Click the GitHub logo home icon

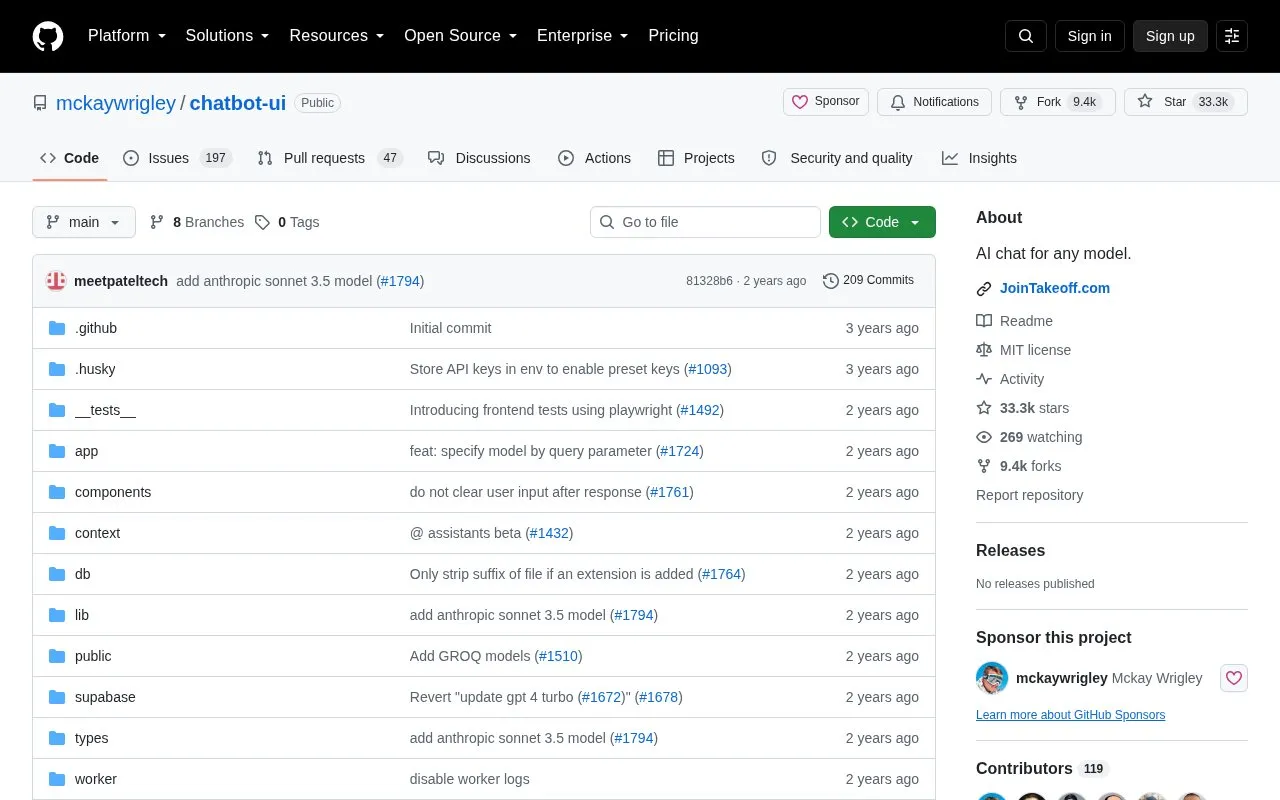(x=48, y=36)
